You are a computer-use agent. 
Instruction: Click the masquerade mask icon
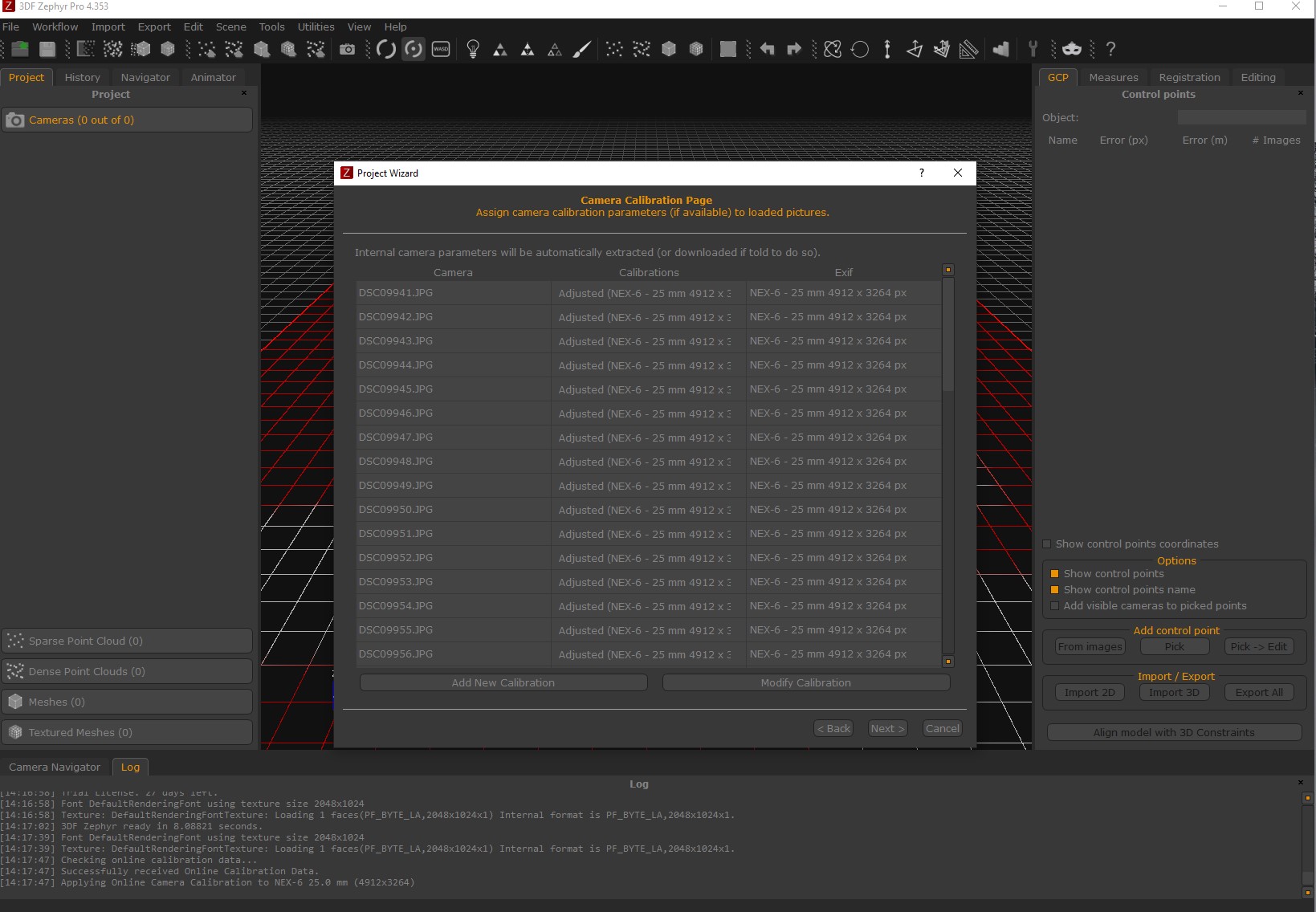coord(1072,49)
